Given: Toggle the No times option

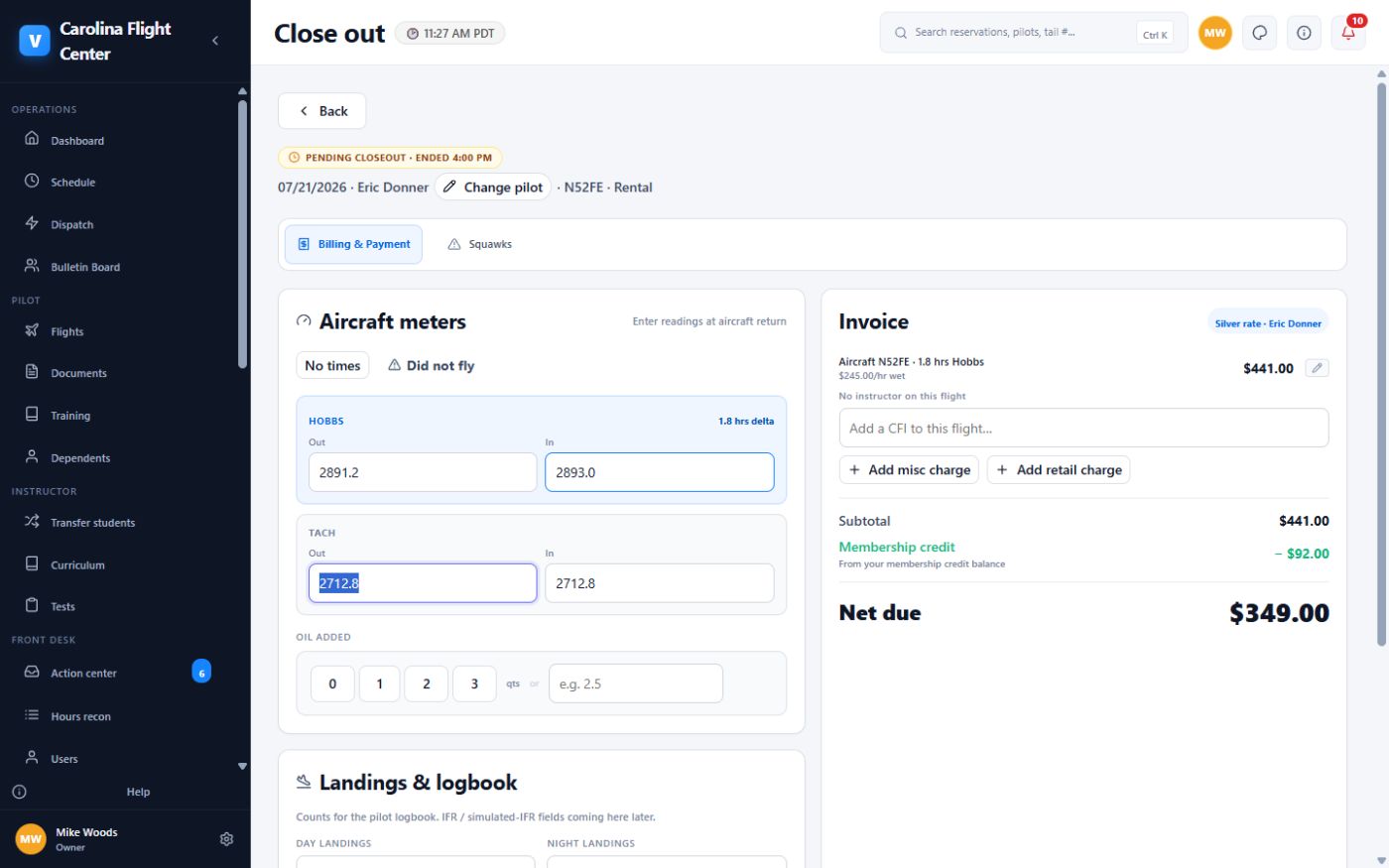Looking at the screenshot, I should coord(332,365).
